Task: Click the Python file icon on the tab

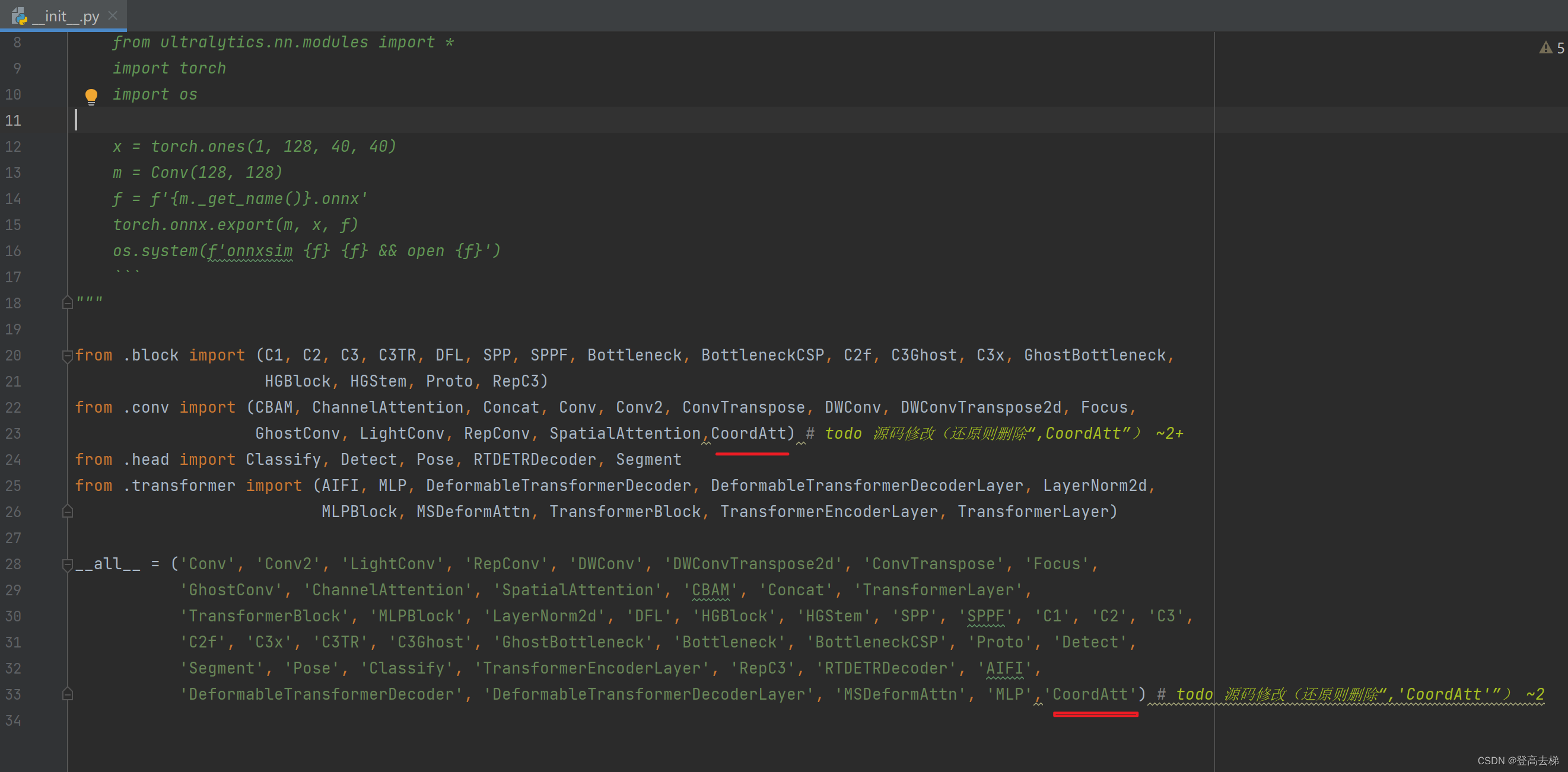Action: tap(19, 16)
